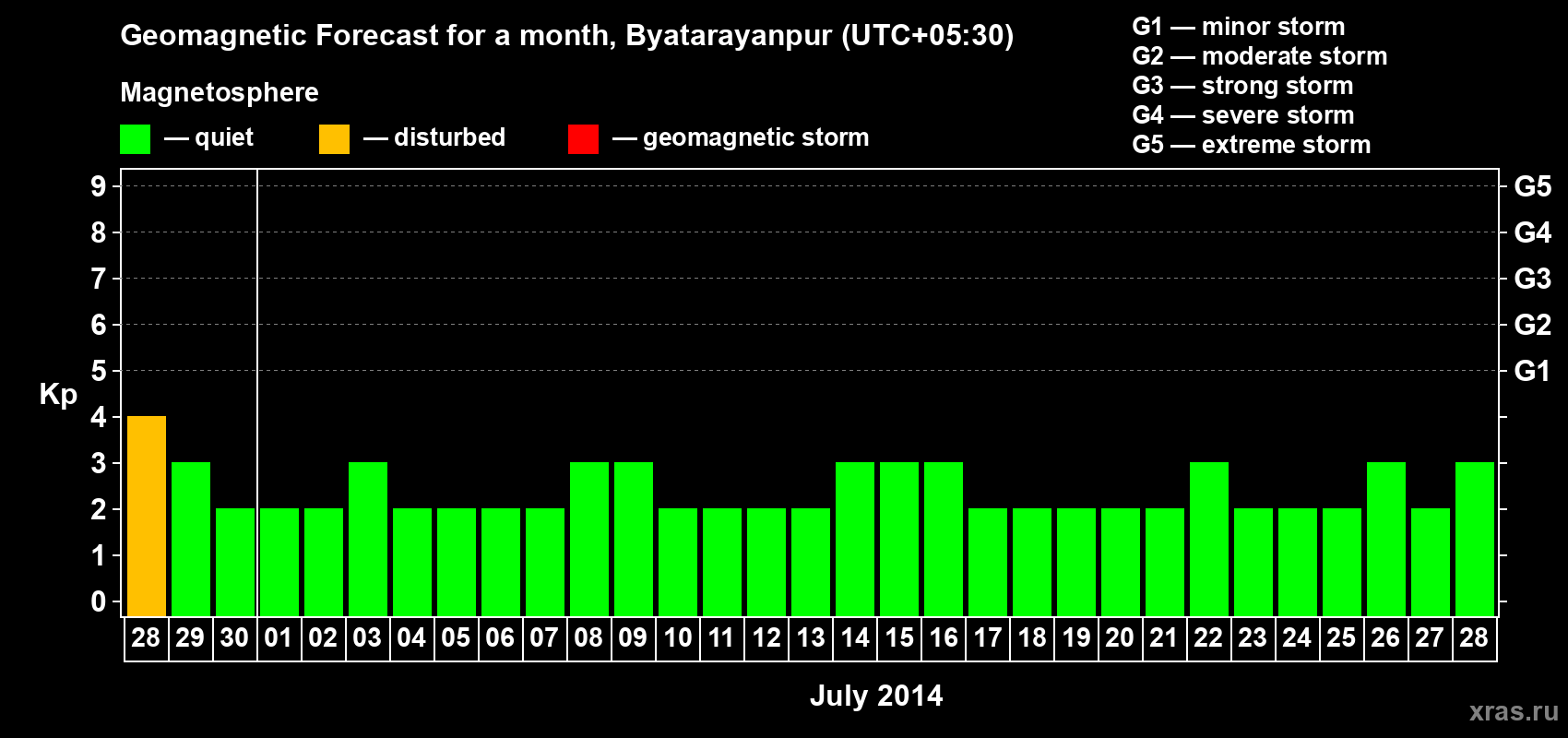This screenshot has height=738, width=1568.
Task: Click the Geomagnetic Forecast chart title
Action: pos(567,36)
